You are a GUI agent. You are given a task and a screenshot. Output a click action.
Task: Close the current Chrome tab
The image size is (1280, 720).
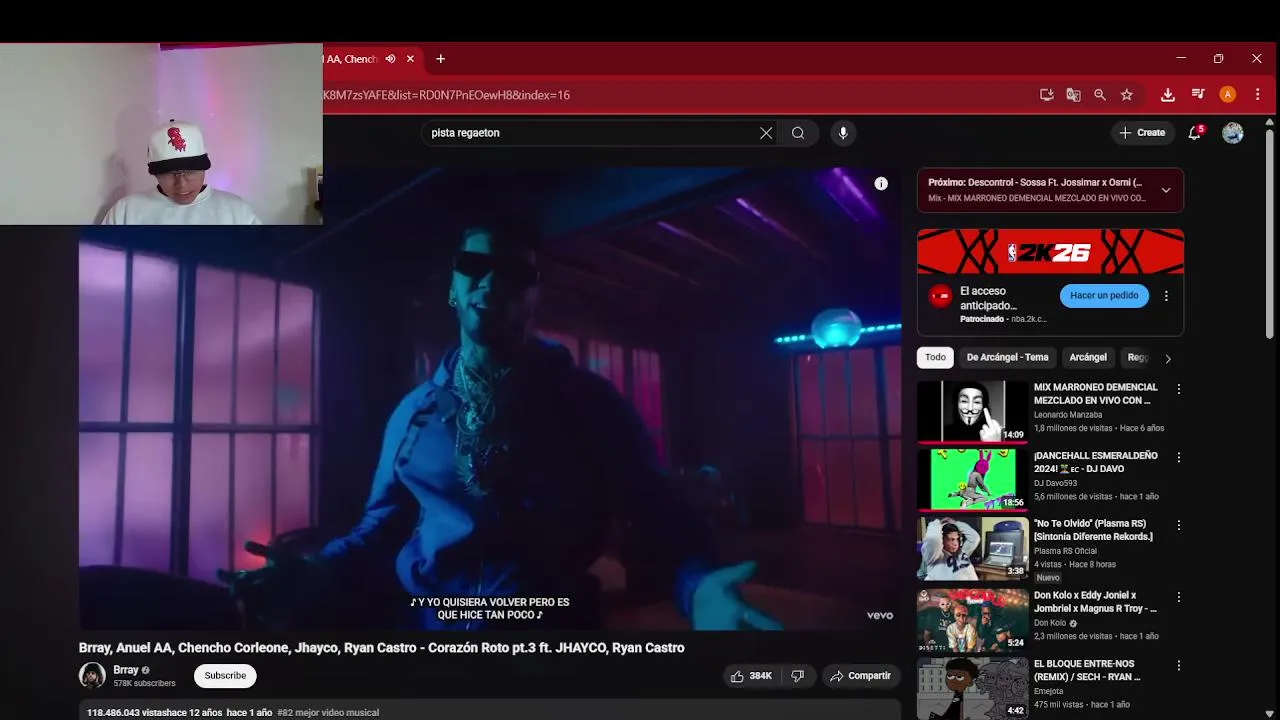410,59
